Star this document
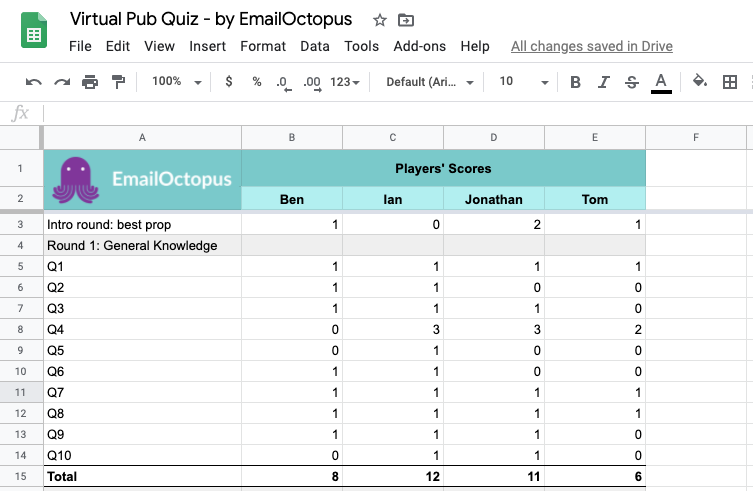753x491 pixels. [x=378, y=20]
